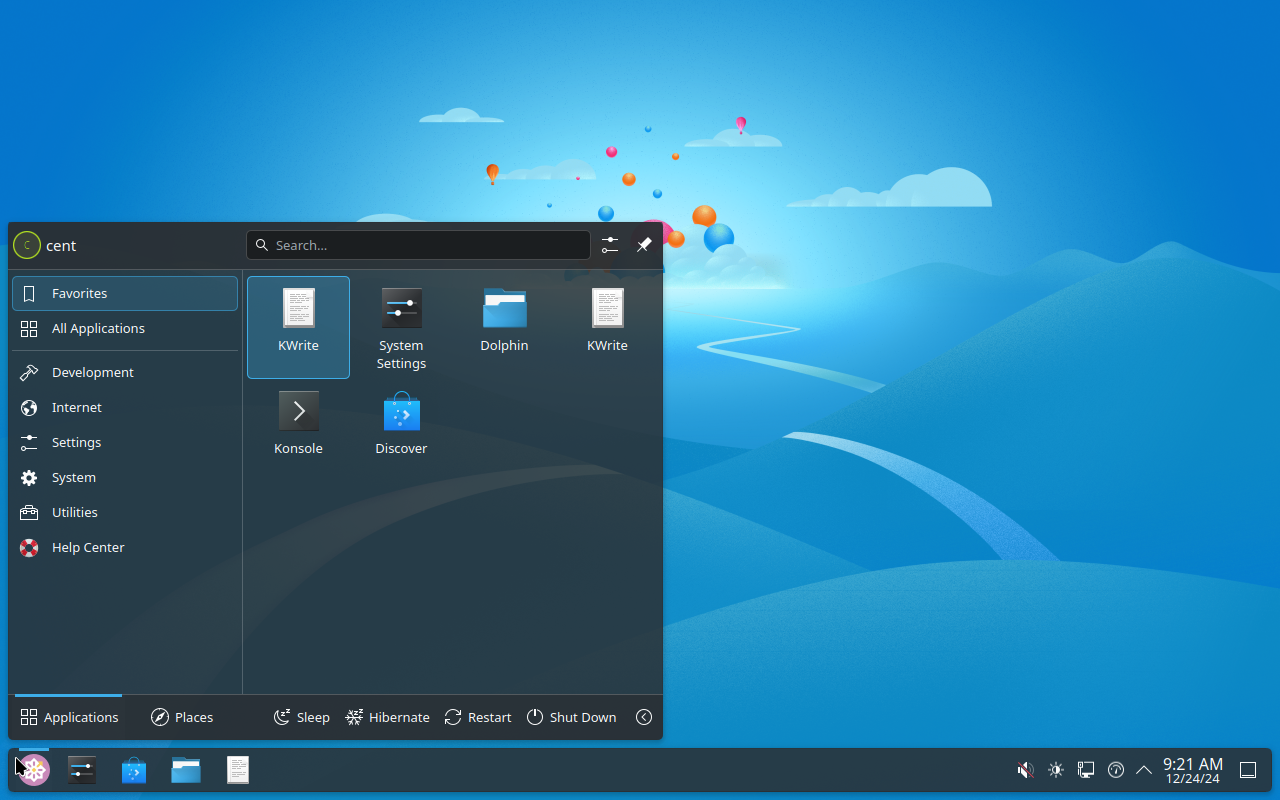Open the search options filter icon
1280x800 pixels.
tap(610, 244)
